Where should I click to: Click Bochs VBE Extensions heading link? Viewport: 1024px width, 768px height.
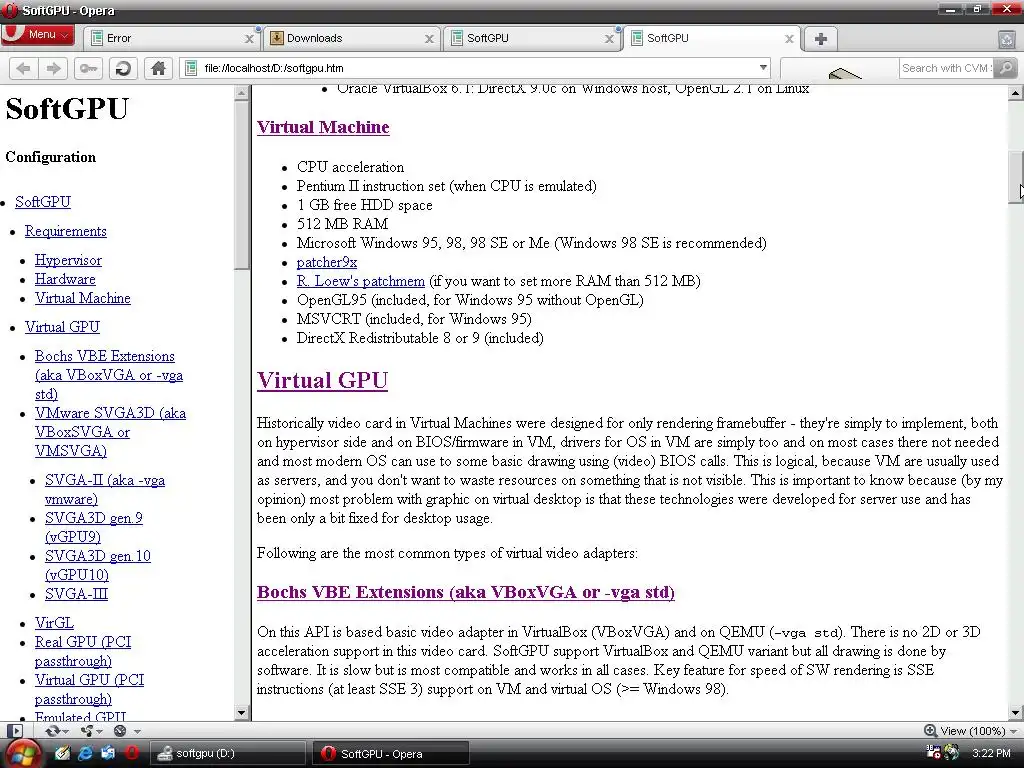tap(465, 592)
